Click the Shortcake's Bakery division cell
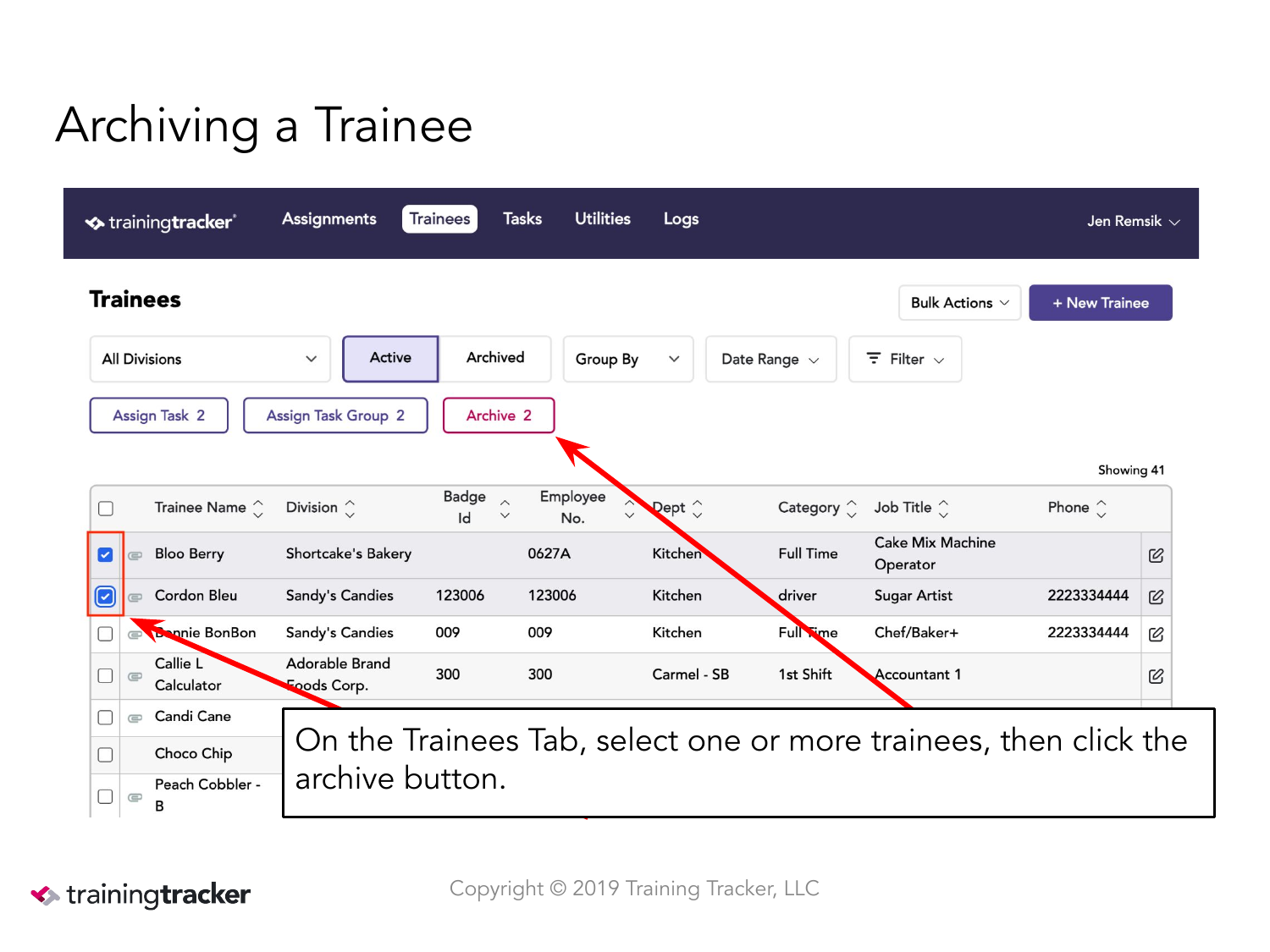The width and height of the screenshot is (1270, 952). click(x=349, y=554)
